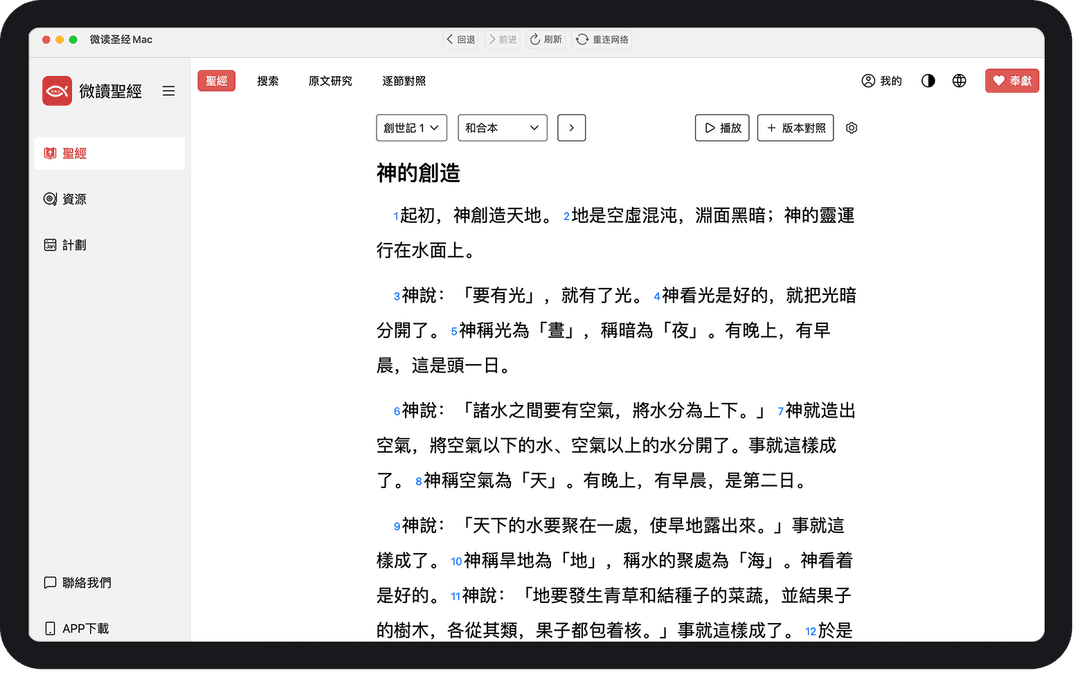Image resolution: width=1080 pixels, height=677 pixels.
Task: Click the APP下載 download icon
Action: click(x=50, y=628)
